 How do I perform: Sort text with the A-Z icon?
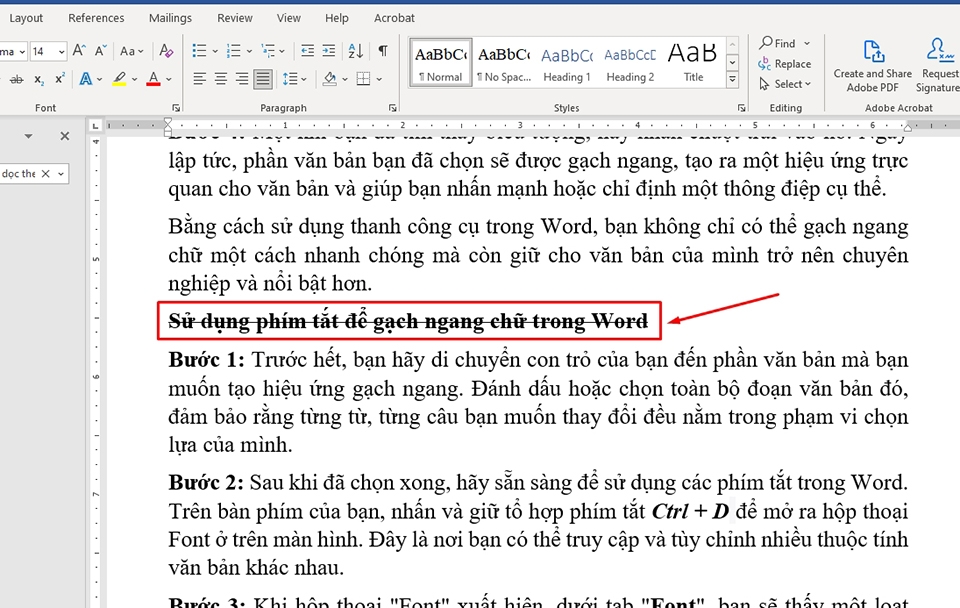click(356, 51)
